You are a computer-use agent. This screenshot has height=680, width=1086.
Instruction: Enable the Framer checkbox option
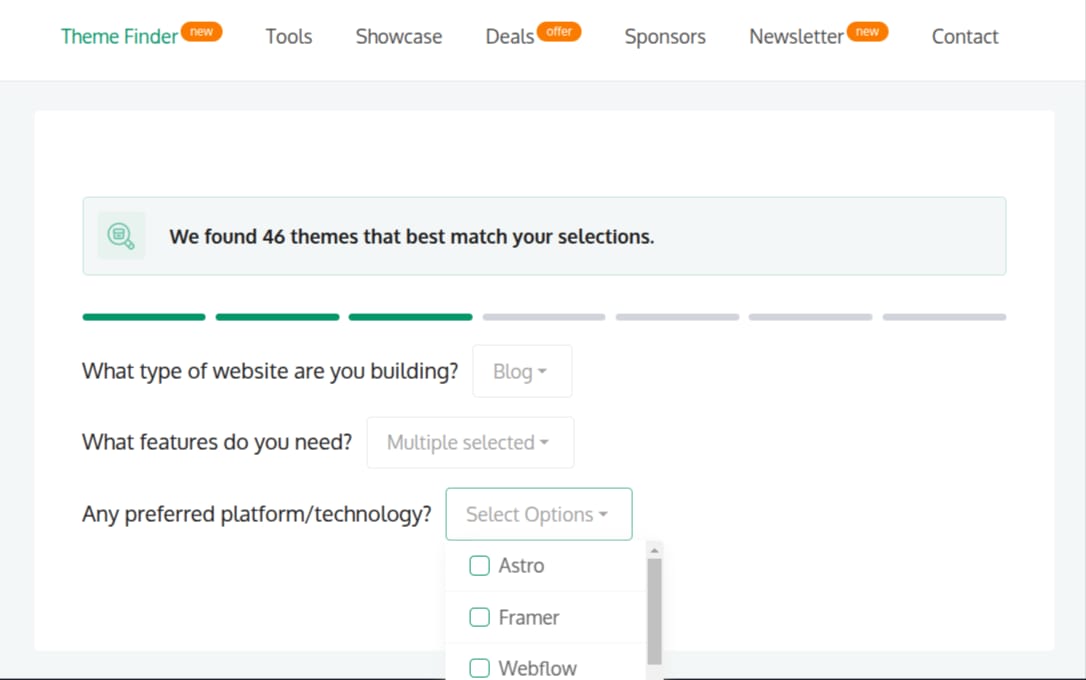[x=480, y=618]
